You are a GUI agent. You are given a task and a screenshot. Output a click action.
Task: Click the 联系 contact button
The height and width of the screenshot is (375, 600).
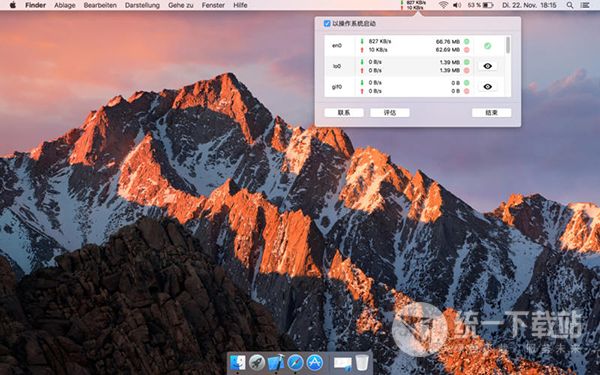344,112
